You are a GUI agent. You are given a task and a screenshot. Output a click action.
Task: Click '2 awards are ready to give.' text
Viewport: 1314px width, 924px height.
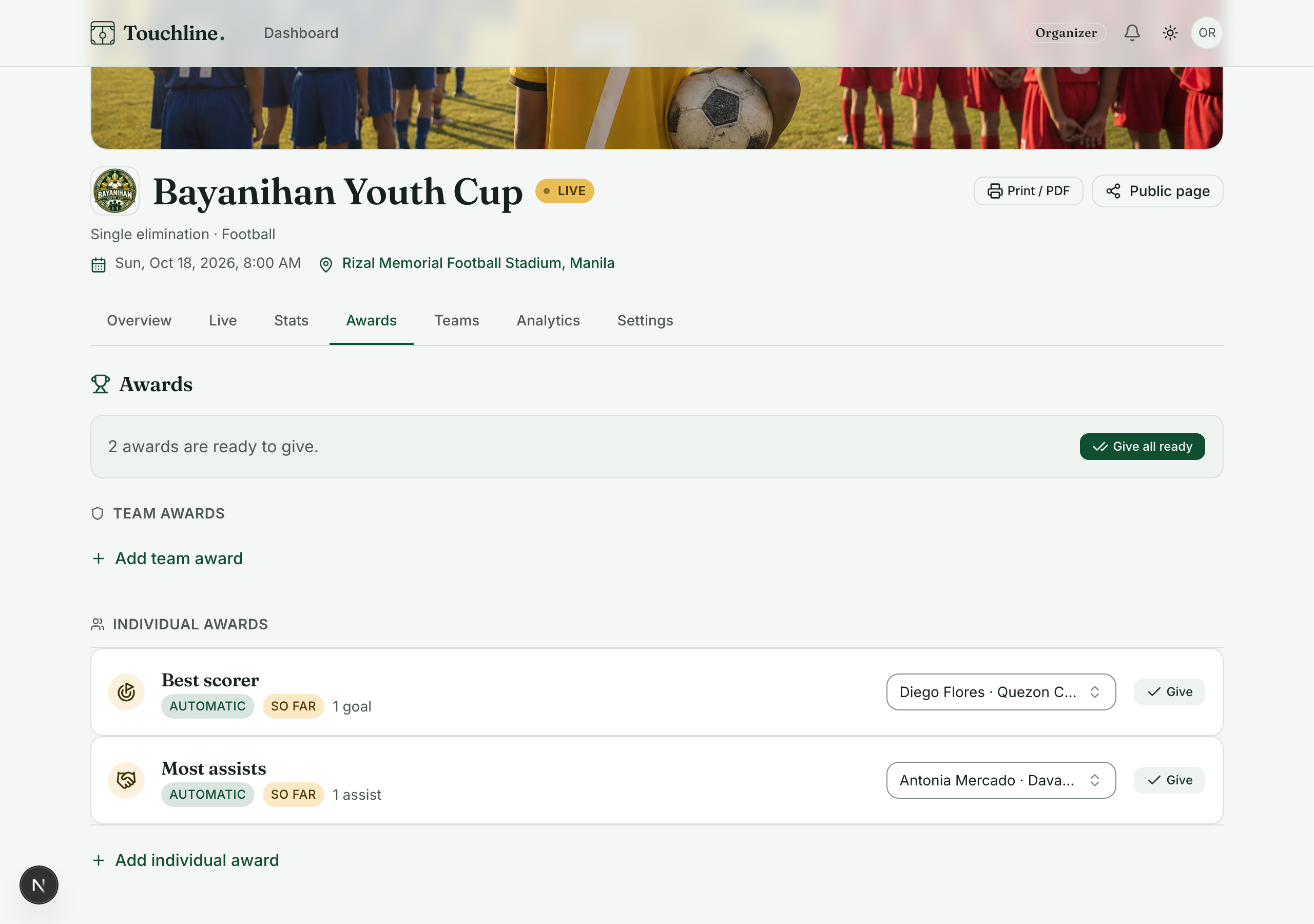coord(213,447)
